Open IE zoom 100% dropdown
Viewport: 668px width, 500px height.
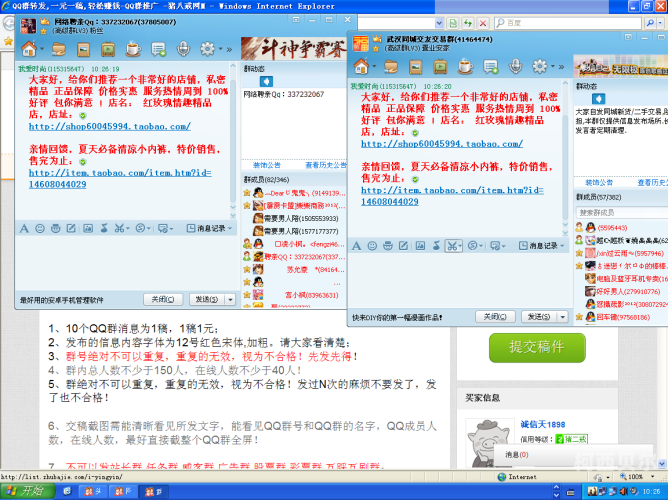coord(653,477)
